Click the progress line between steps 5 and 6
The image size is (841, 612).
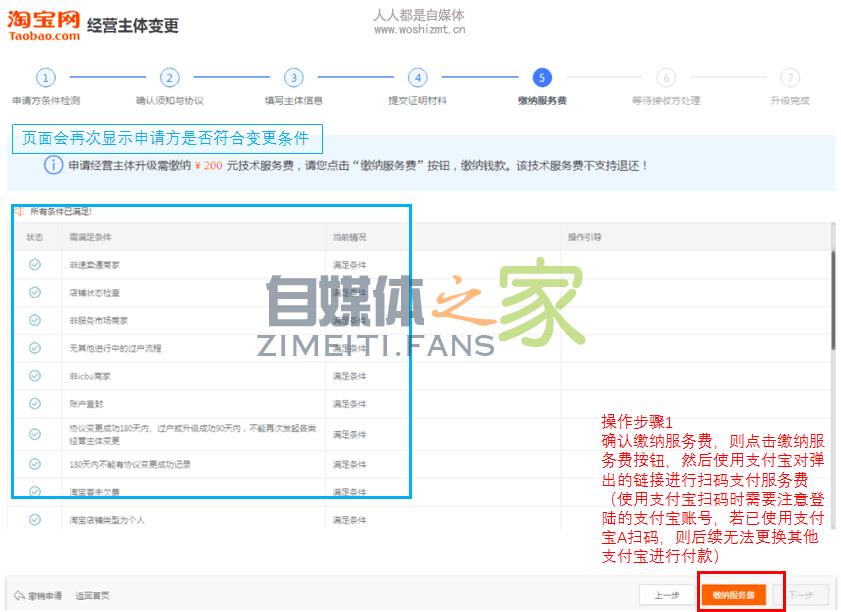tap(604, 77)
